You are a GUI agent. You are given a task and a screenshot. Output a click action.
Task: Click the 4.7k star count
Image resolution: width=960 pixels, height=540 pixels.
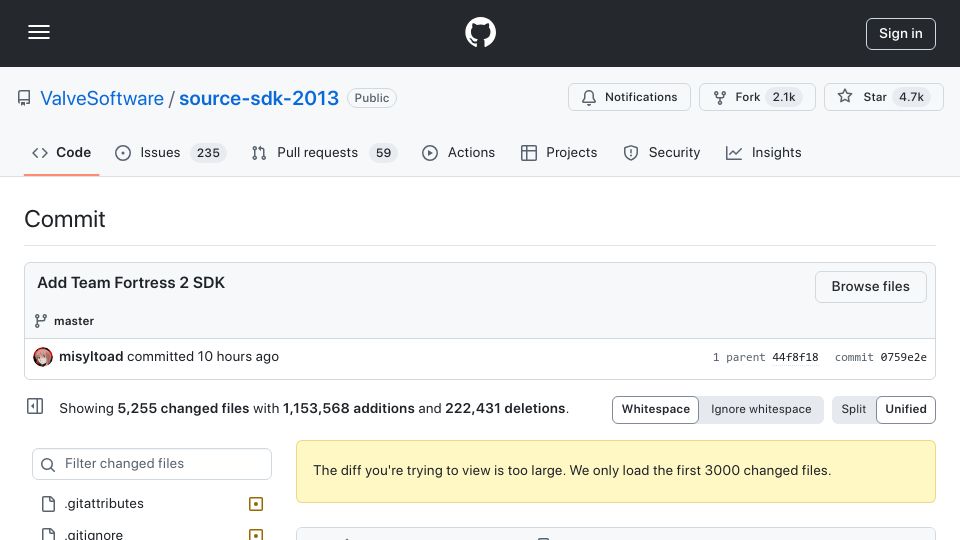(911, 97)
